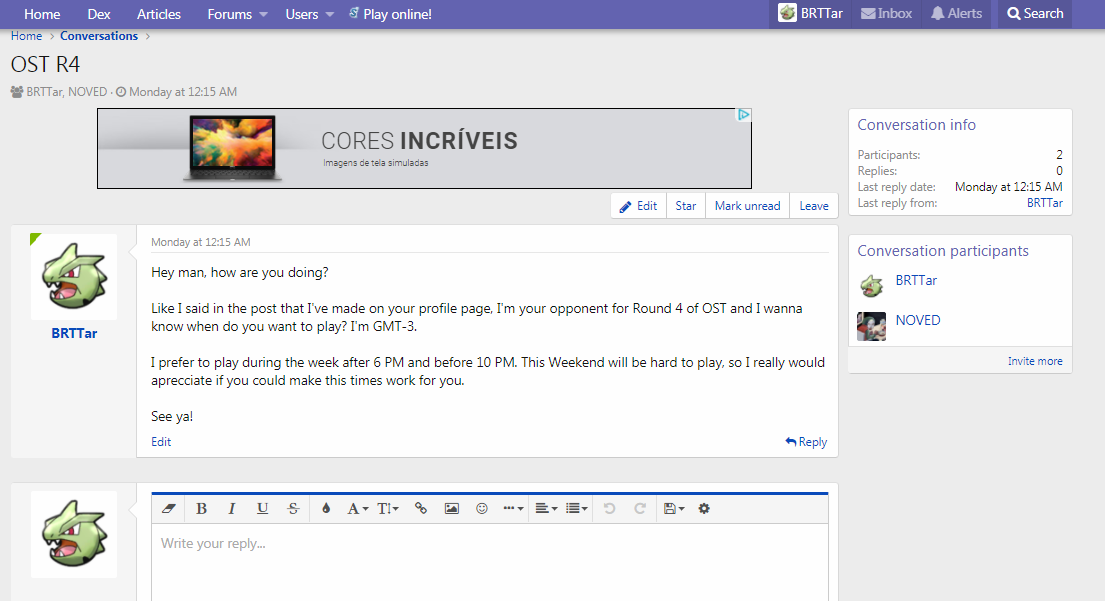The height and width of the screenshot is (601, 1105).
Task: Star this conversation
Action: 686,206
